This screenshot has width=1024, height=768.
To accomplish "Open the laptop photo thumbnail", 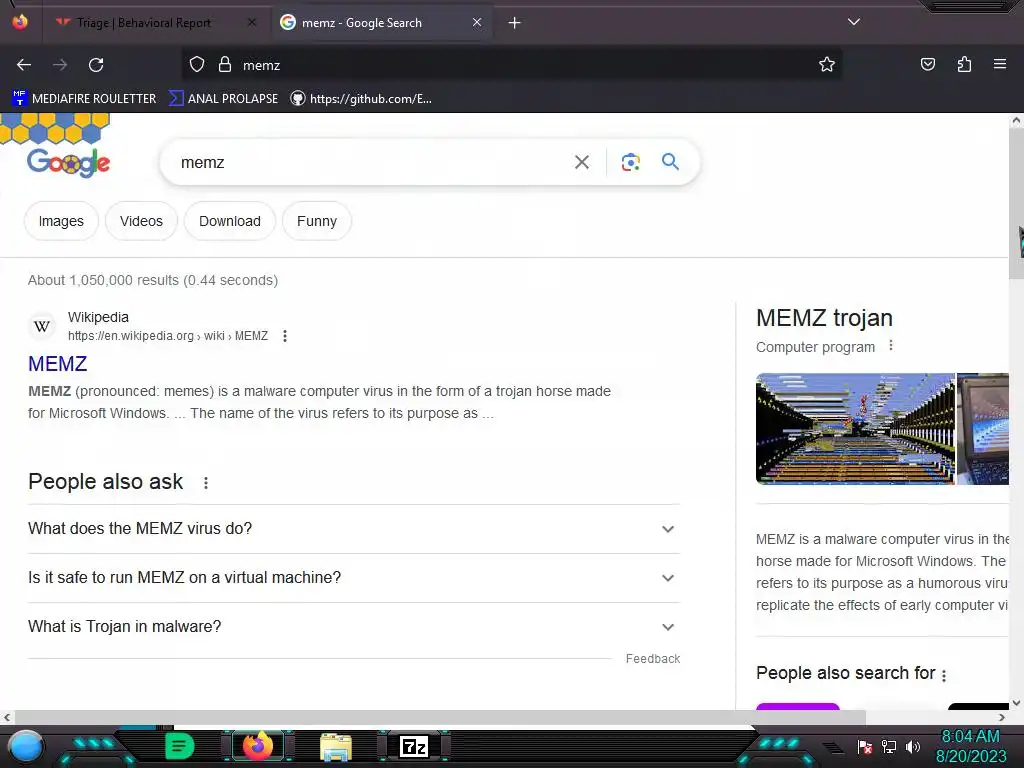I will [983, 429].
